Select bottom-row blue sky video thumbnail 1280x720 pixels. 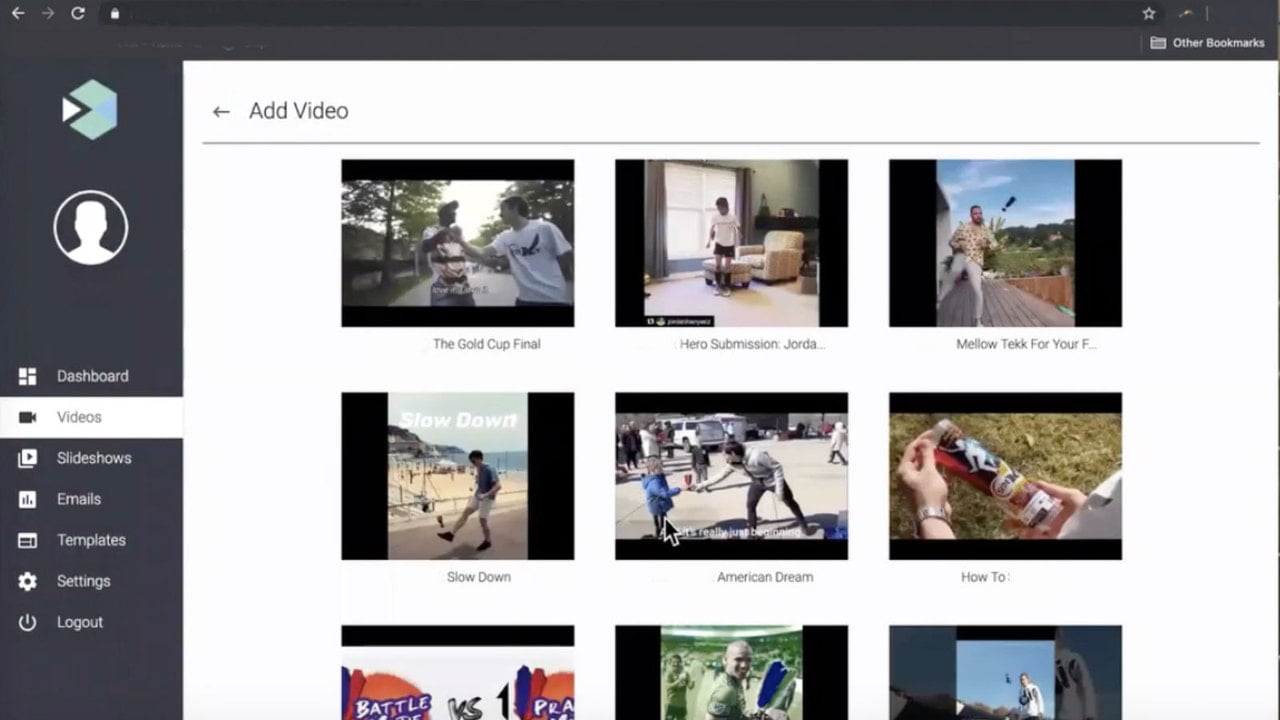tap(1005, 672)
